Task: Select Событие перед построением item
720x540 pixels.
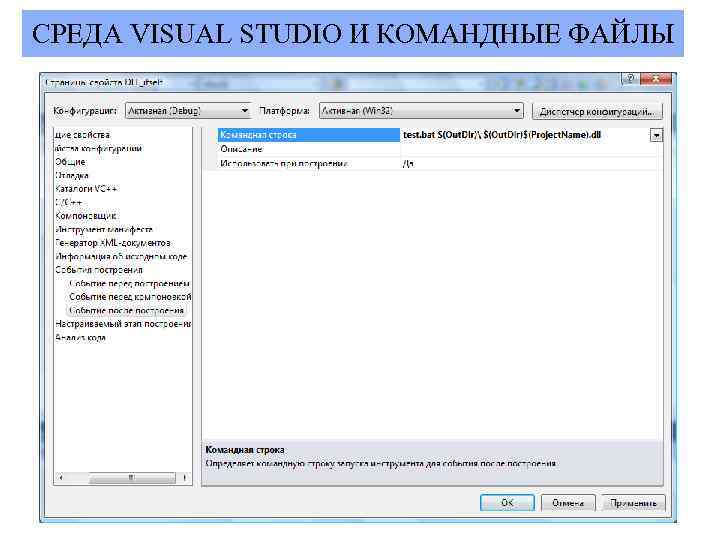Action: pyautogui.click(x=129, y=284)
